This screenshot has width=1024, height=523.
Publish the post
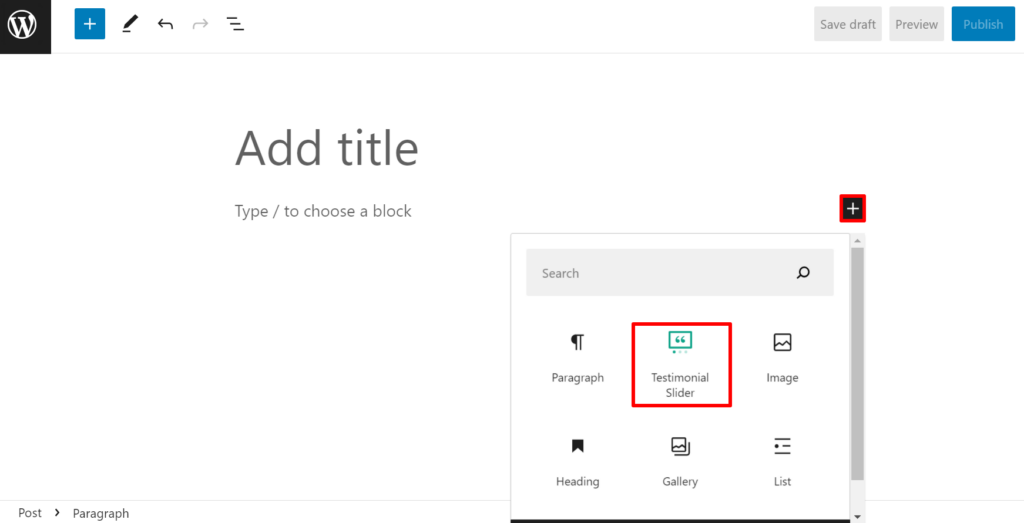(x=982, y=25)
